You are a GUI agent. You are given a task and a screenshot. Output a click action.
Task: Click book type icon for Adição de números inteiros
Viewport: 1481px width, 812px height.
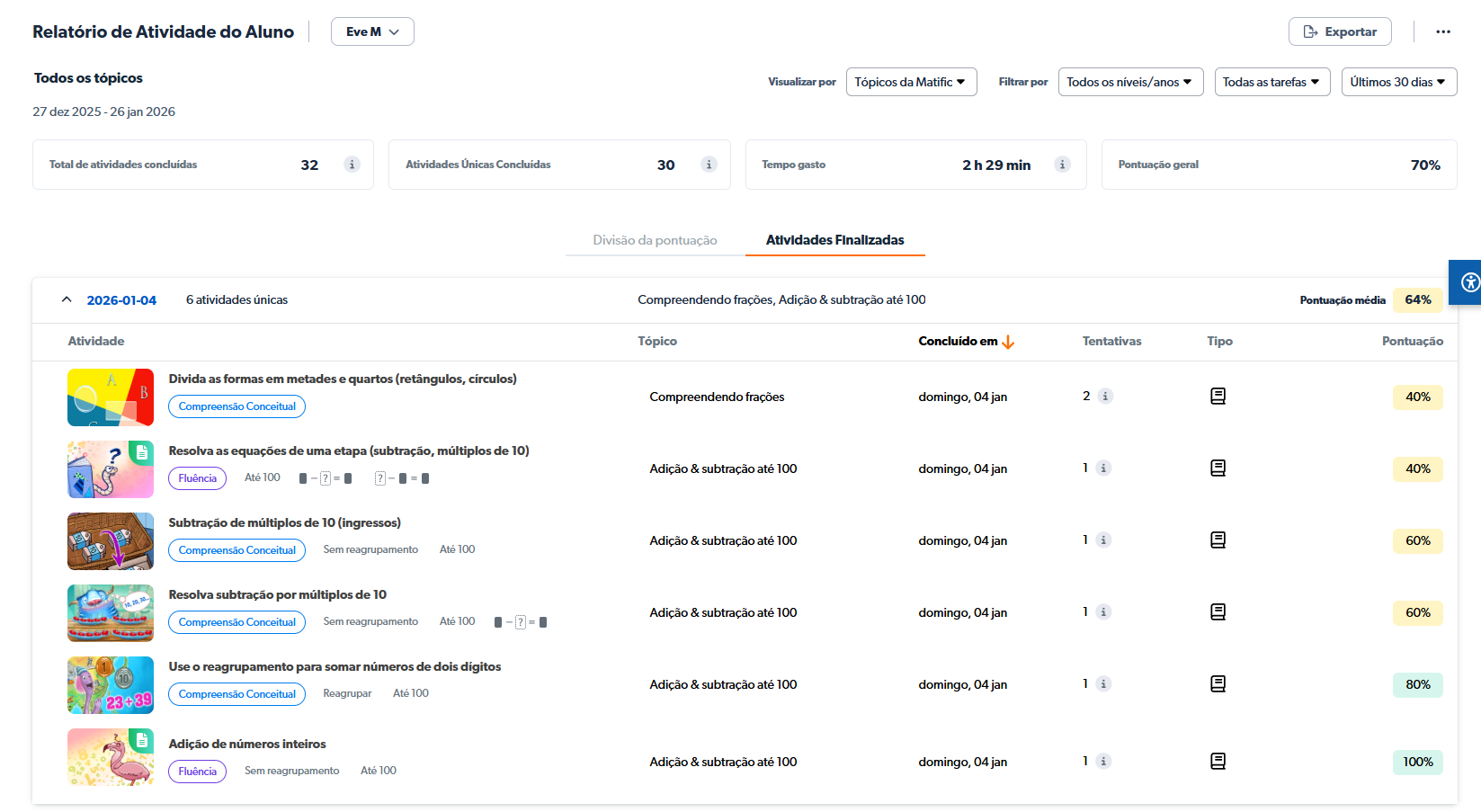[x=1218, y=762]
